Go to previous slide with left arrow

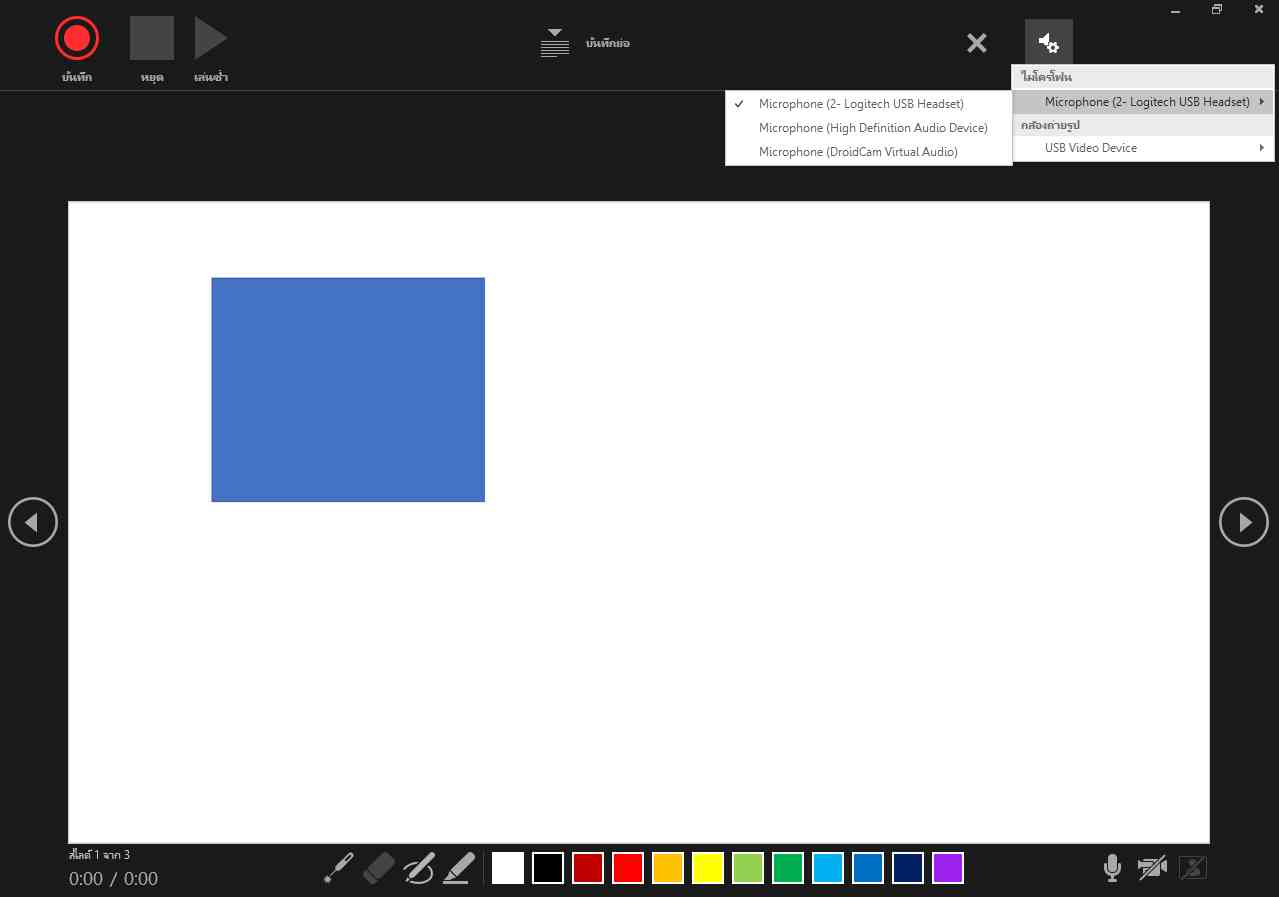(x=33, y=522)
